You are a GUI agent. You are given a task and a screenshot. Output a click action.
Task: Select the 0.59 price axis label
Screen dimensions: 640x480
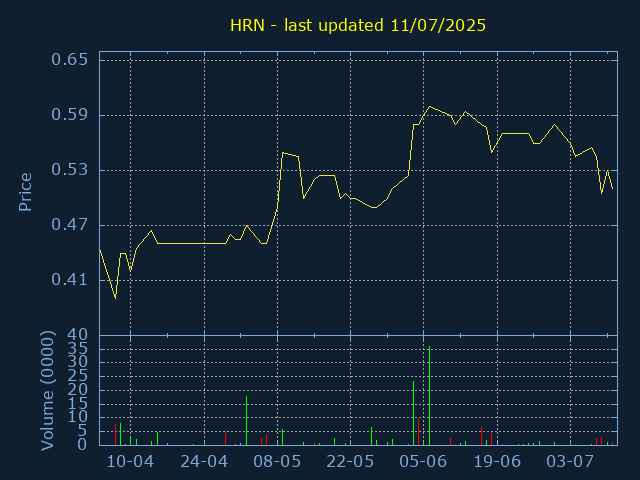(x=69, y=115)
